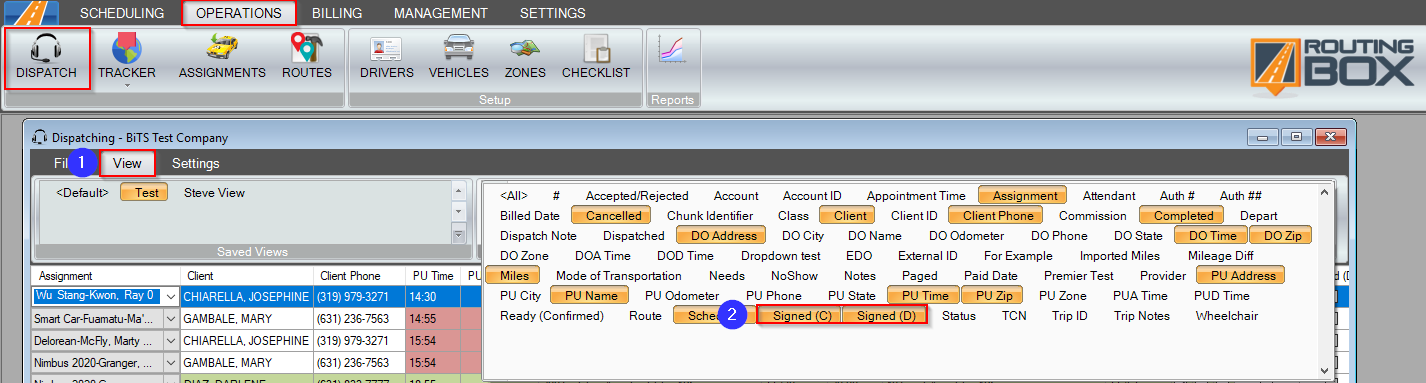Maximize the Dispatching window
Screen dimensions: 1426x383
(x=1296, y=137)
